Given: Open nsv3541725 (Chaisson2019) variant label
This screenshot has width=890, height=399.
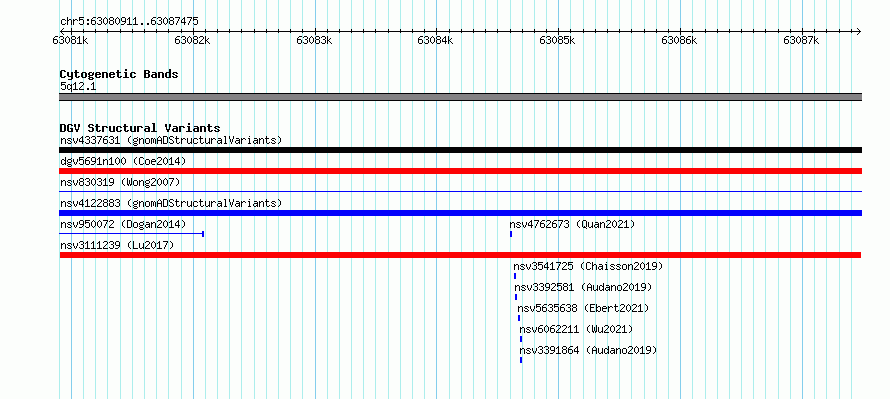Looking at the screenshot, I should [588, 266].
